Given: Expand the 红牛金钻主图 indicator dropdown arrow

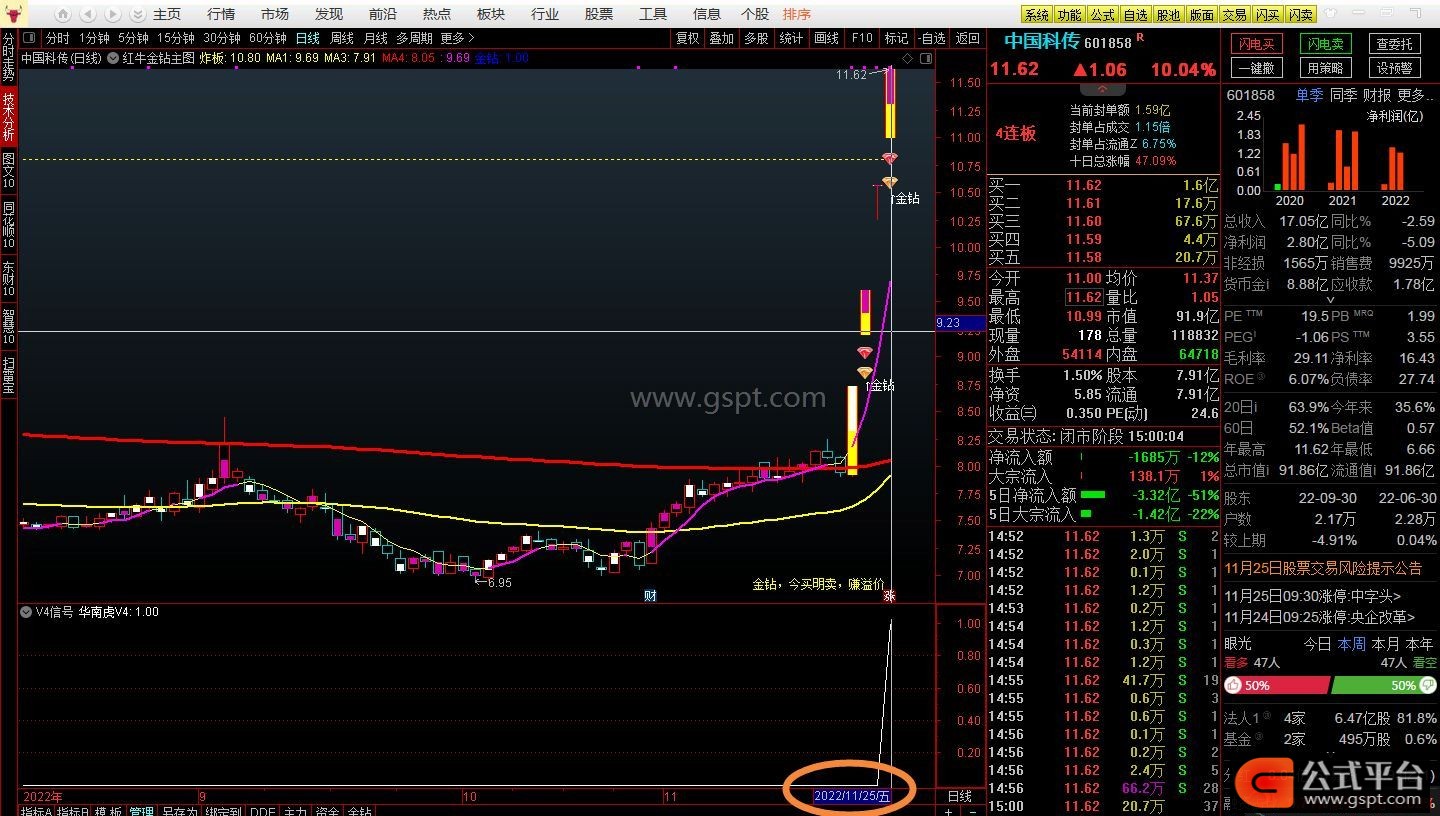Looking at the screenshot, I should pos(112,58).
